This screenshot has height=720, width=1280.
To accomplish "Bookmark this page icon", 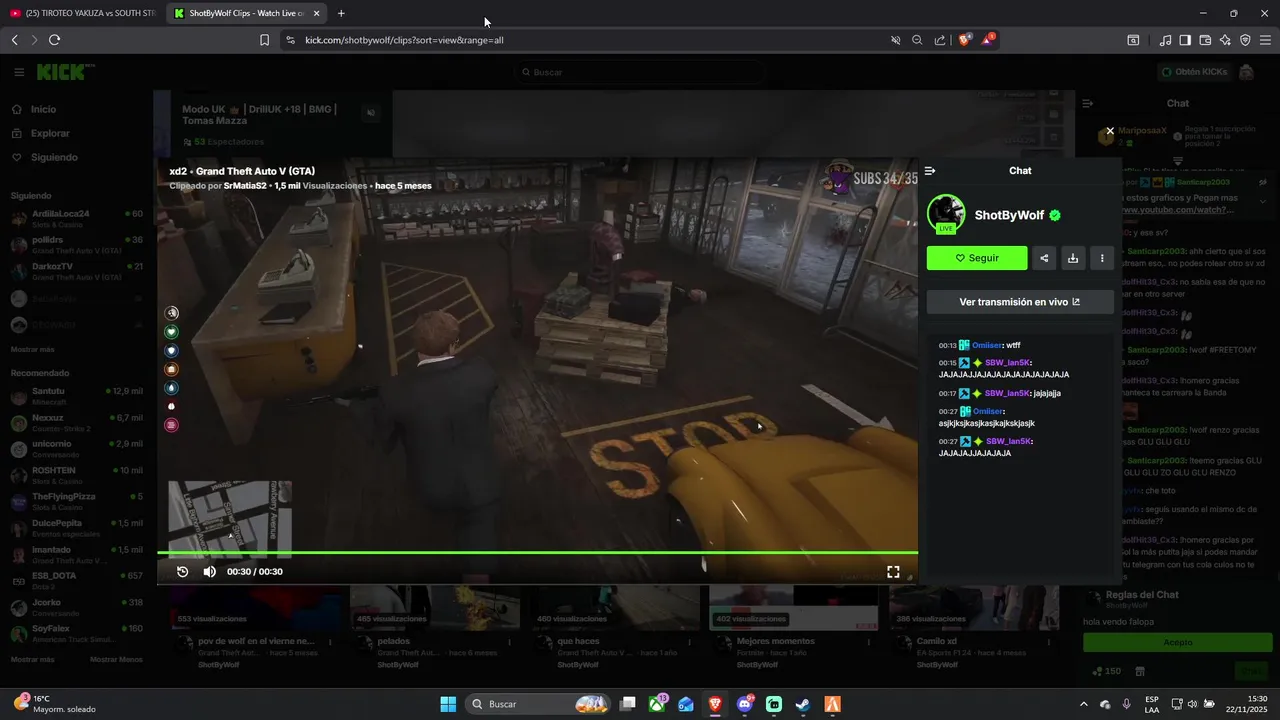I will coord(264,40).
